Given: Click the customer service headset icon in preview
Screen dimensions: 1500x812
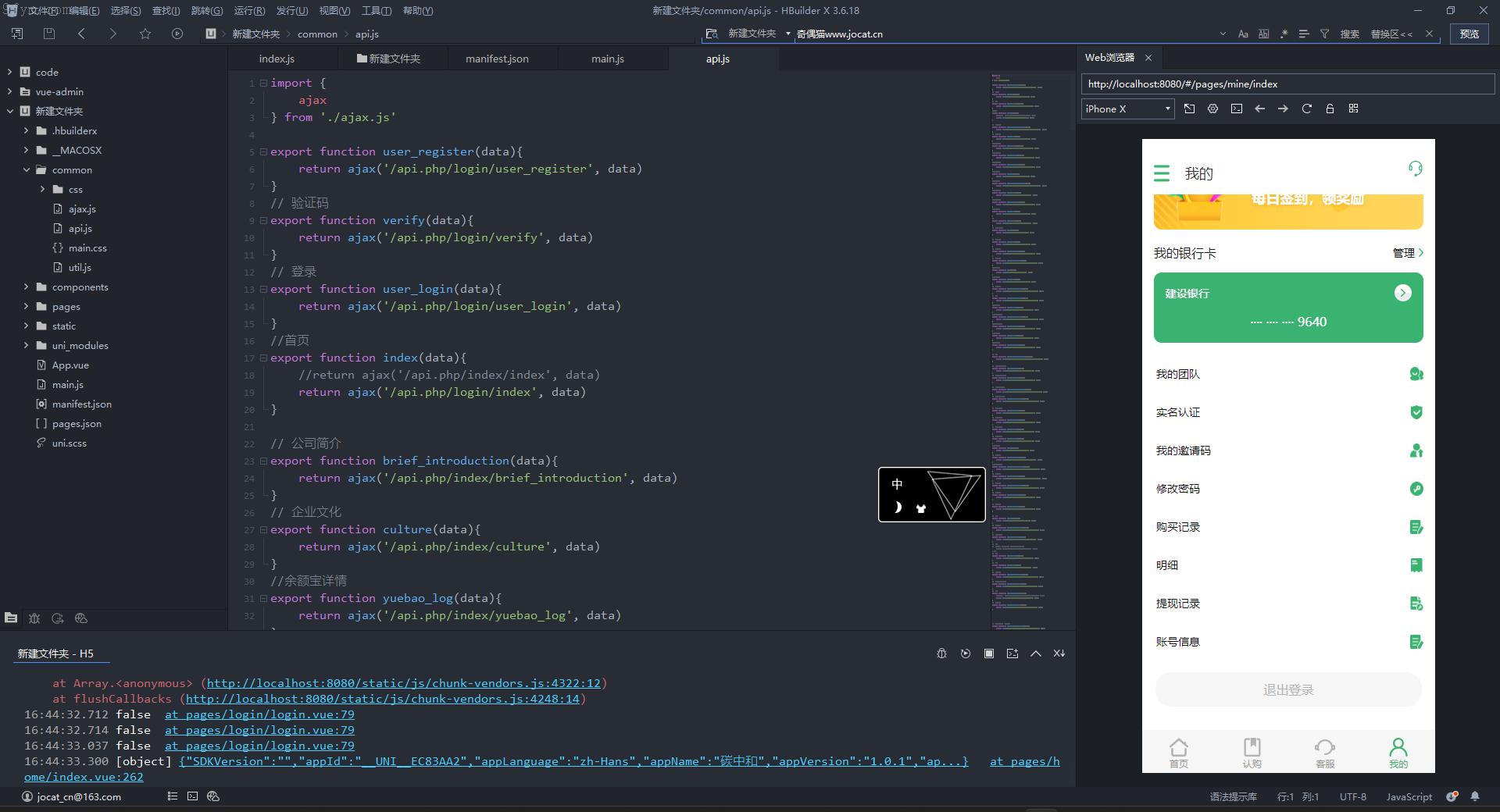Looking at the screenshot, I should click(1415, 169).
